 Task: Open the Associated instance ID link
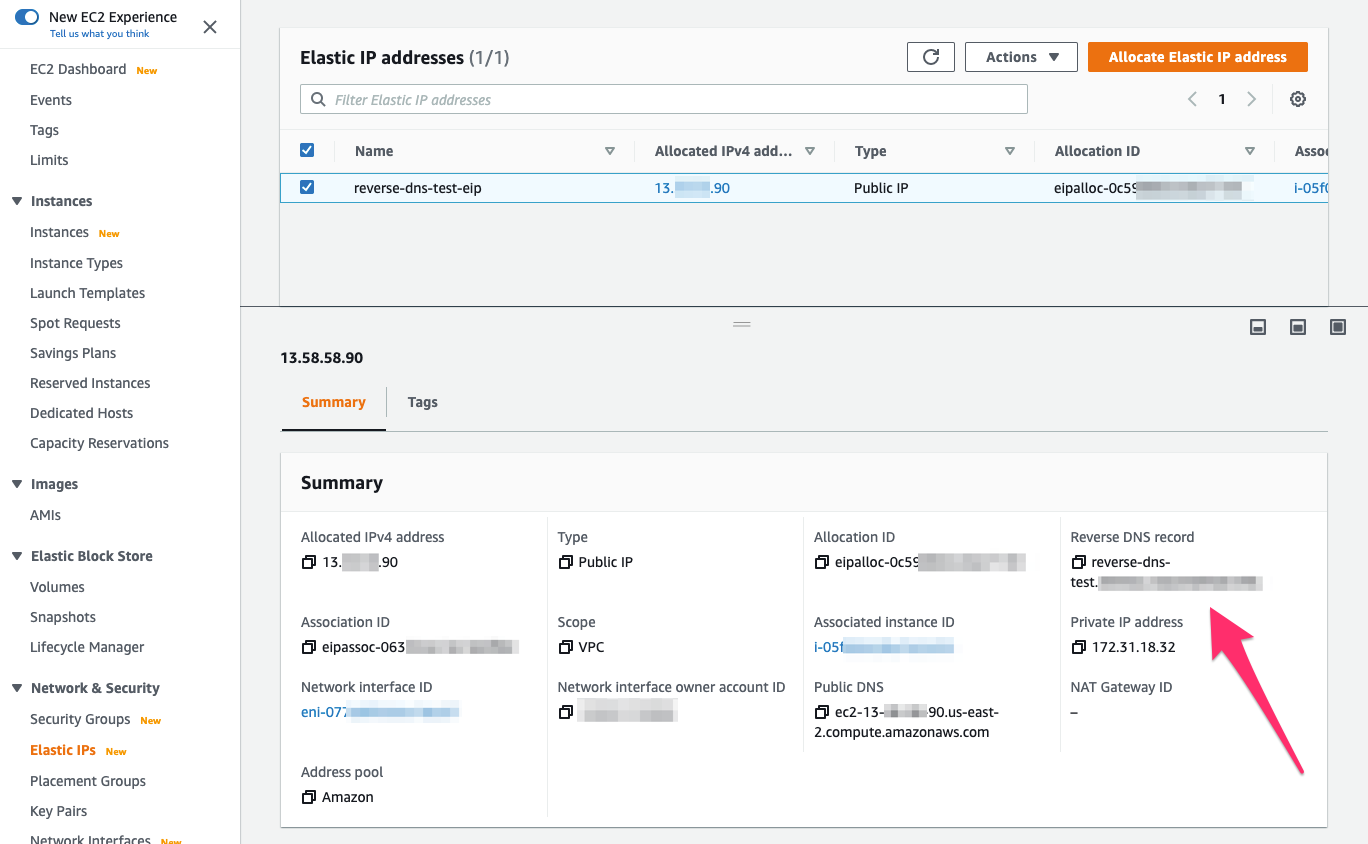coord(884,648)
